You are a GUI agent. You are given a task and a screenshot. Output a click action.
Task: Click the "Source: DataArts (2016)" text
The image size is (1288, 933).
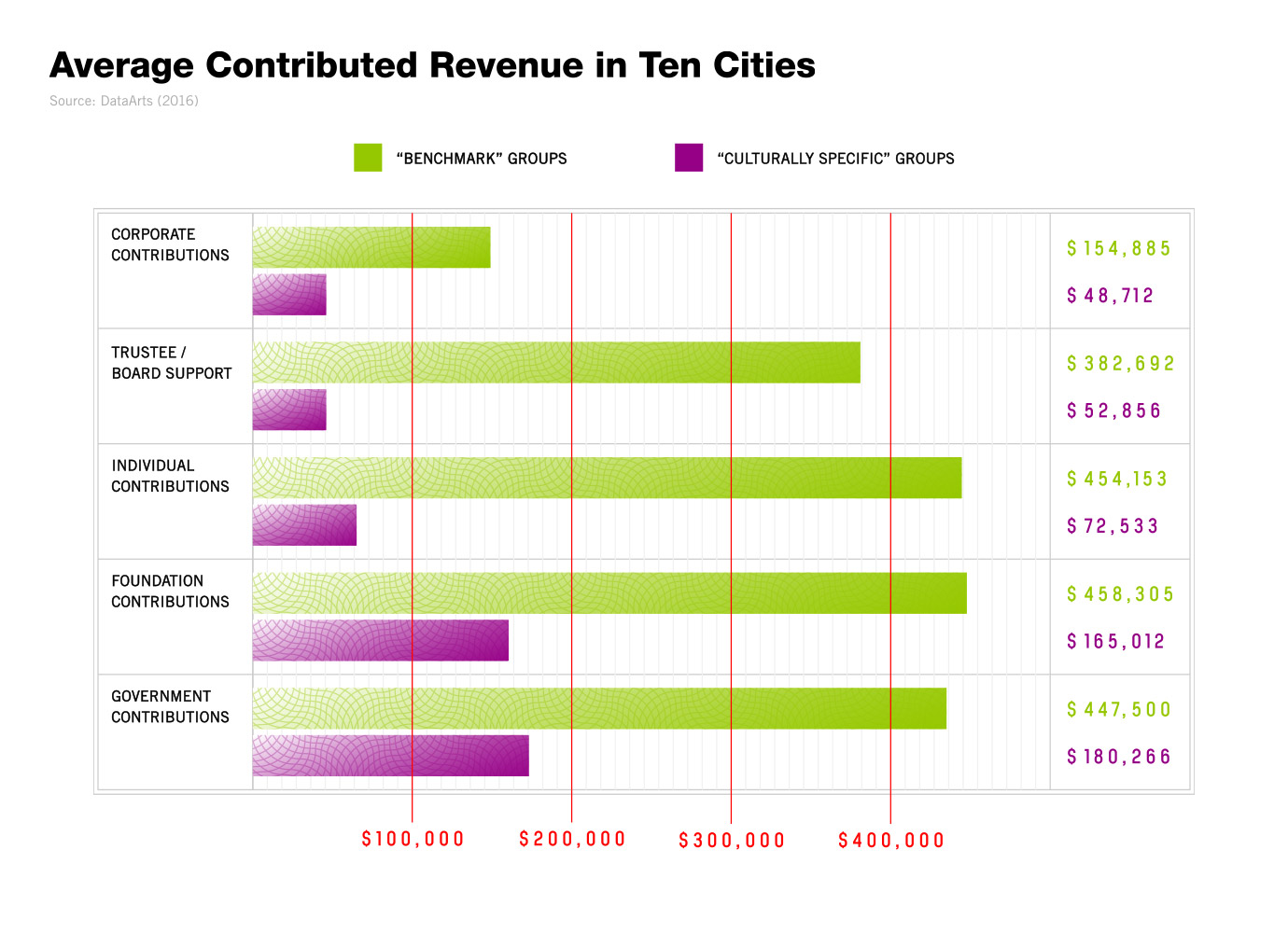124,101
